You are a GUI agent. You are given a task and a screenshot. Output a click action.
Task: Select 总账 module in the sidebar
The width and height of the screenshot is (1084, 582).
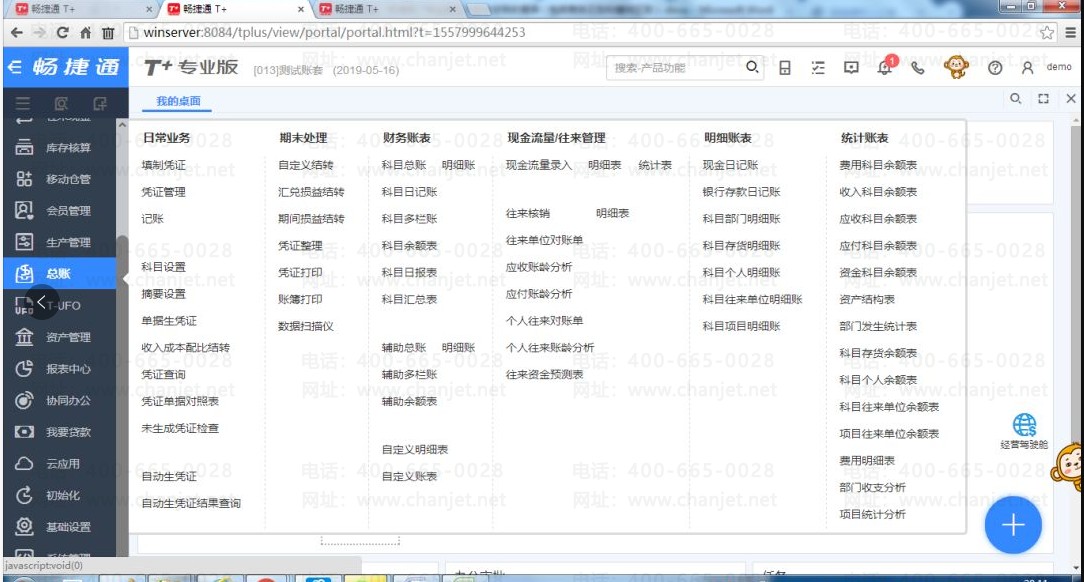(59, 274)
